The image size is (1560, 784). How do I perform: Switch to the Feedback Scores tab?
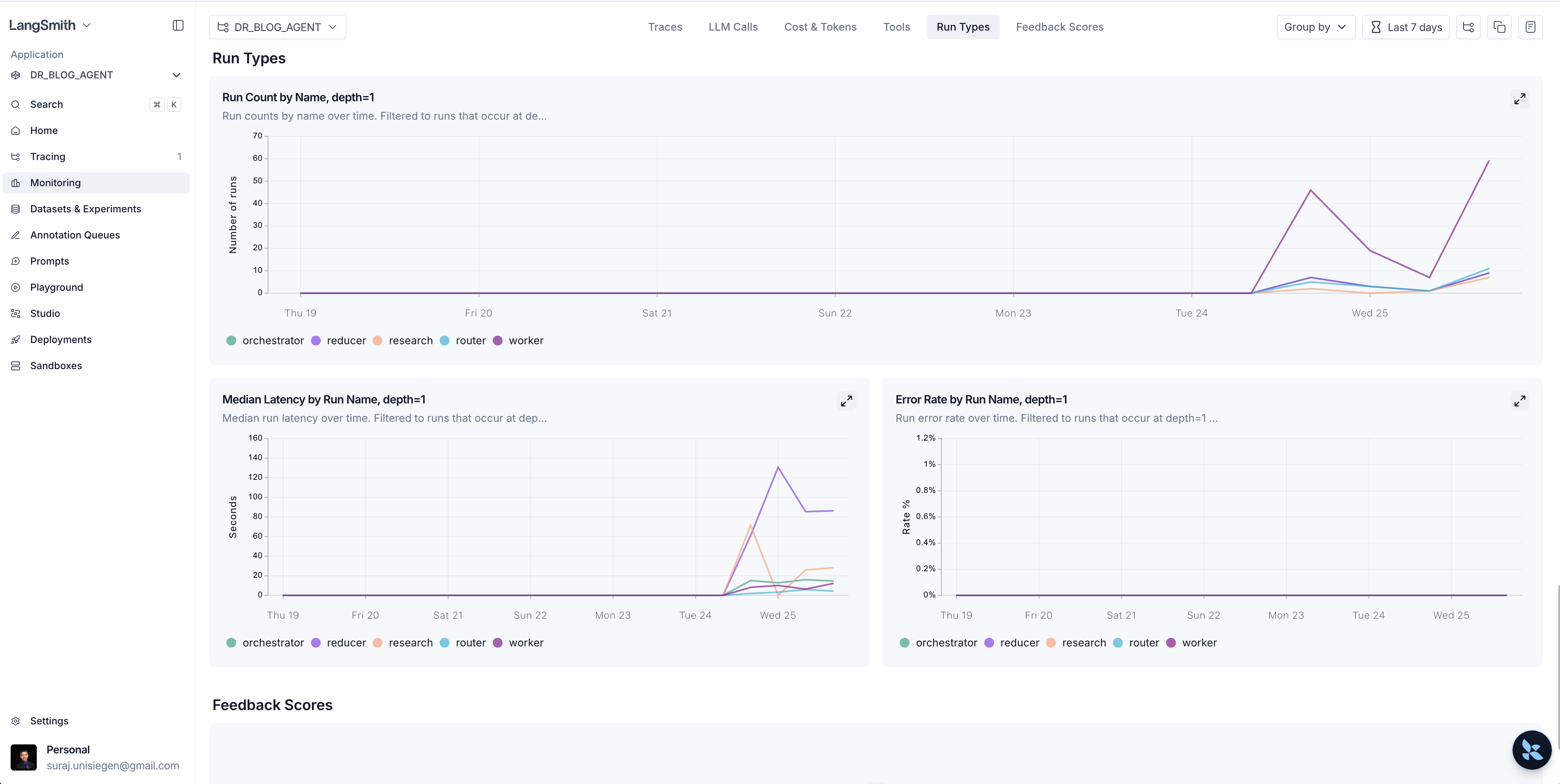point(1059,27)
